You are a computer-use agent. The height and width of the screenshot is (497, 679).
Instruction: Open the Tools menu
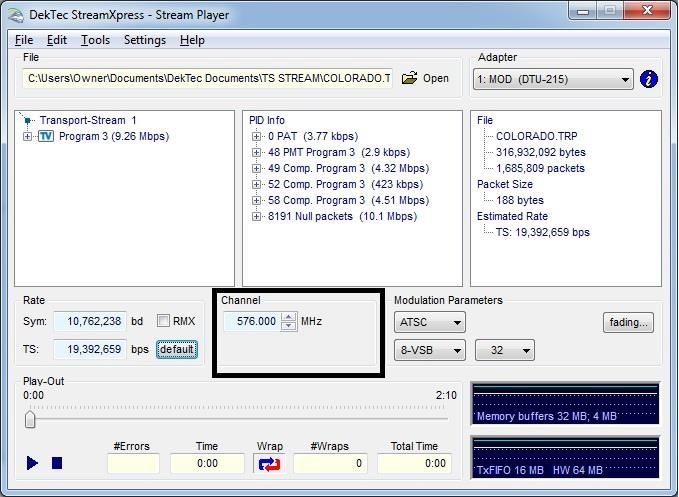pos(95,40)
